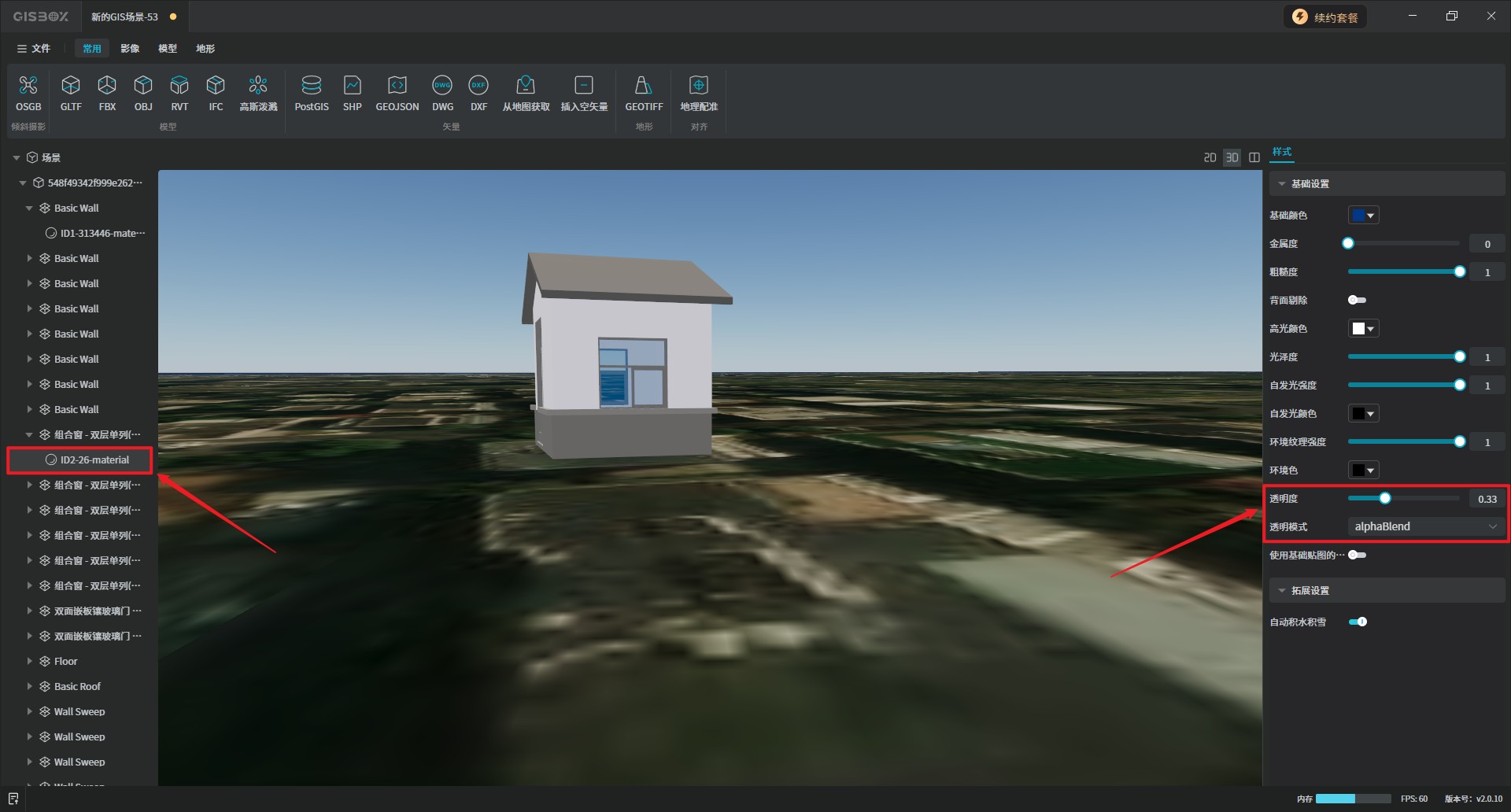
Task: Toggle the 背面剔除 switch
Action: coord(1357,300)
